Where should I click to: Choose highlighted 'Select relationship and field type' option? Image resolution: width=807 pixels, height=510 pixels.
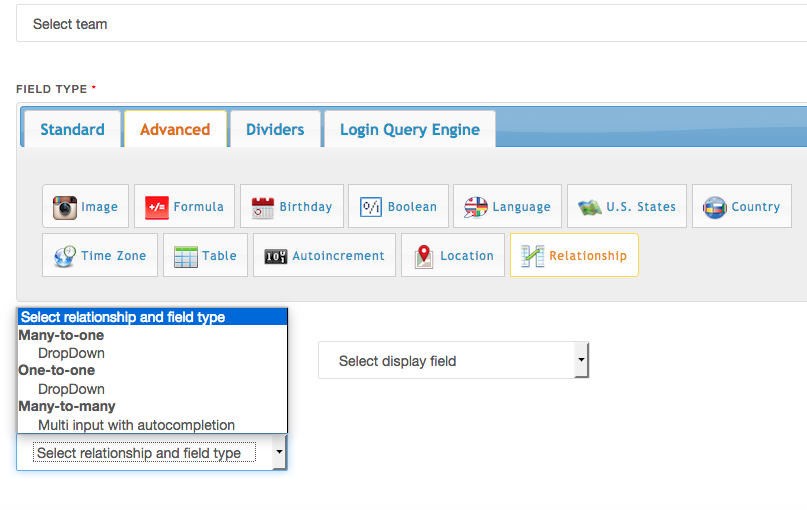coord(152,316)
